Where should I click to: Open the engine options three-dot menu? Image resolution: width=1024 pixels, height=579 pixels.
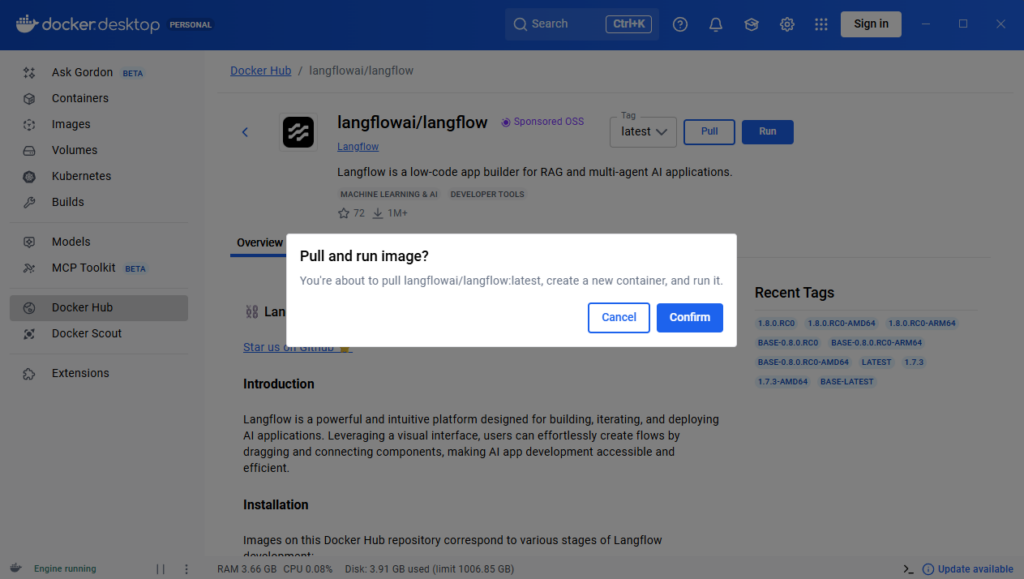186,568
